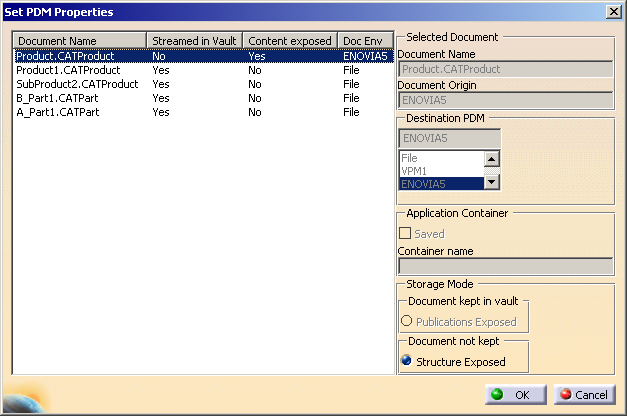
Task: Sort by Document Name column header
Action: pyautogui.click(x=80, y=41)
